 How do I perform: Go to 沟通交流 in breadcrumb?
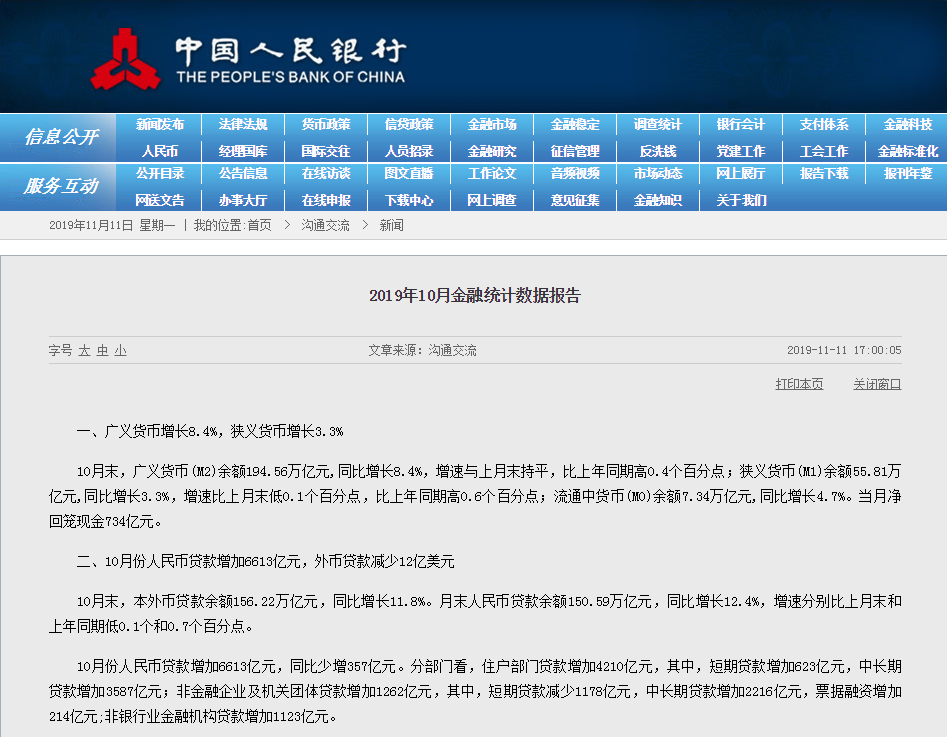[326, 225]
